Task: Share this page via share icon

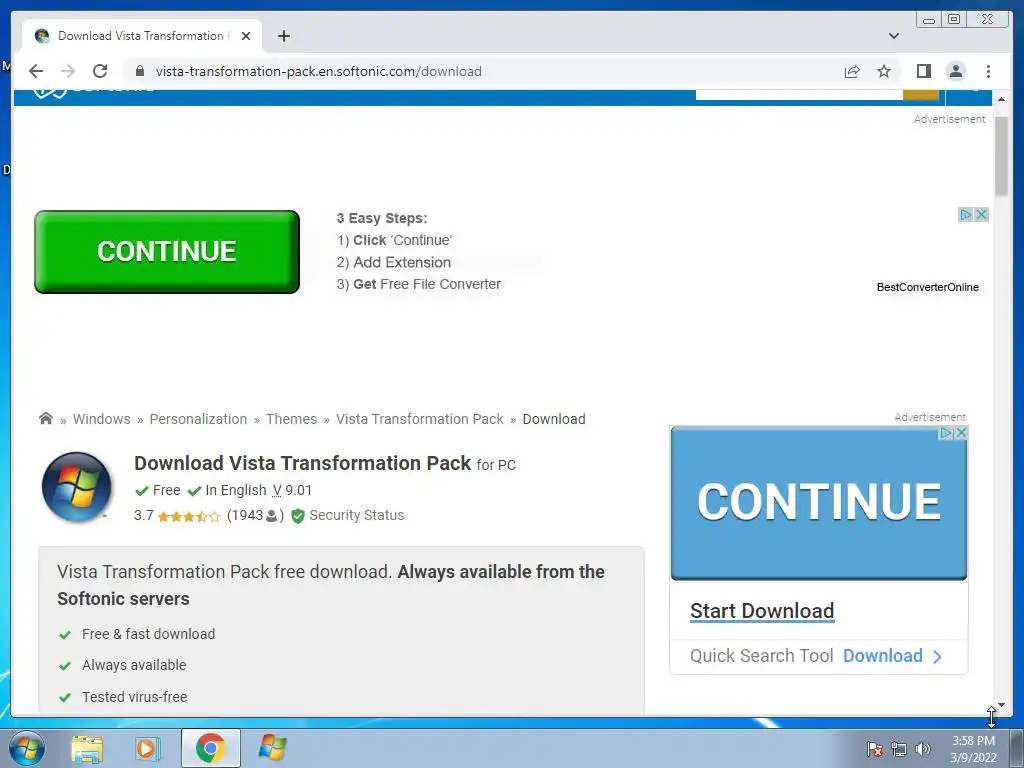Action: [852, 71]
